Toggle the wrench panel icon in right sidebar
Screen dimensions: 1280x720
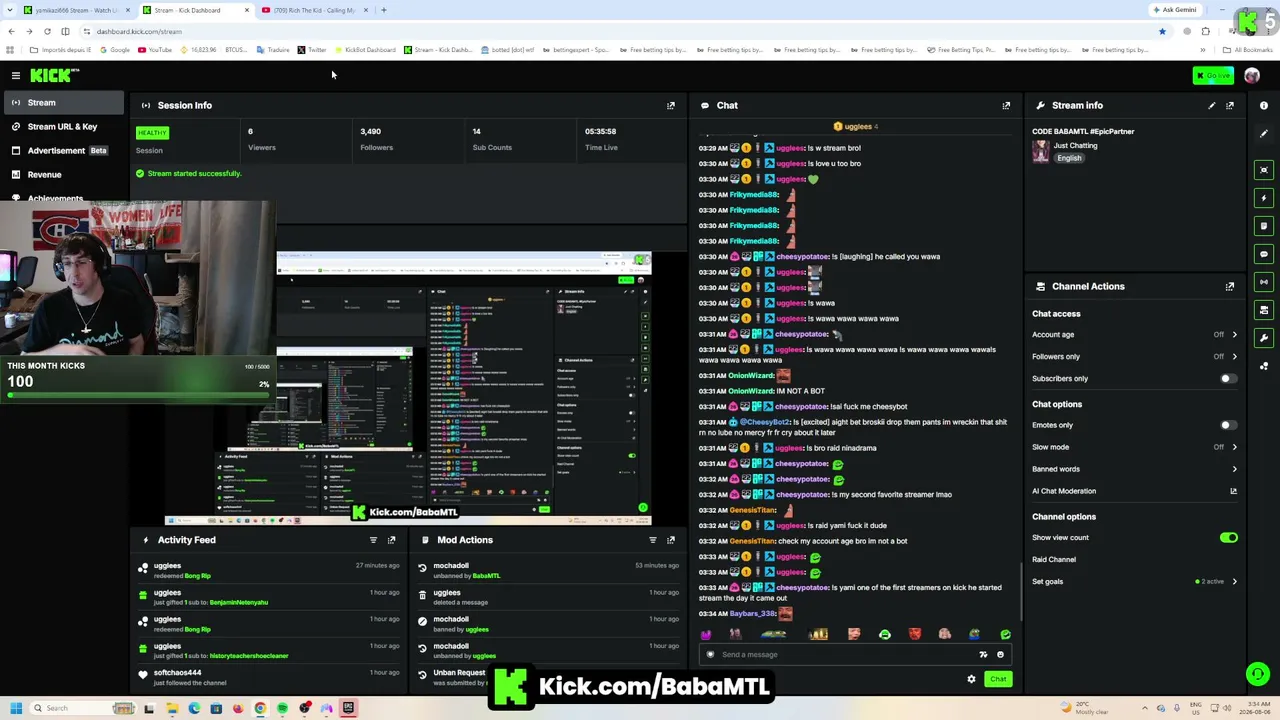coord(1264,338)
